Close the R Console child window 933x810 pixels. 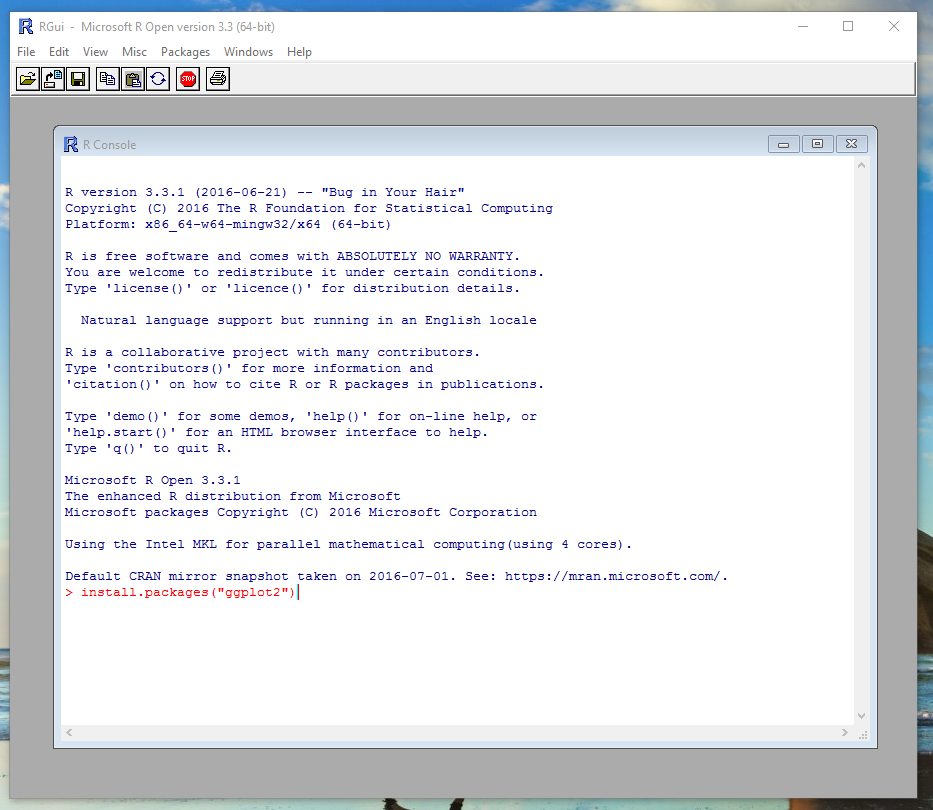(x=851, y=144)
